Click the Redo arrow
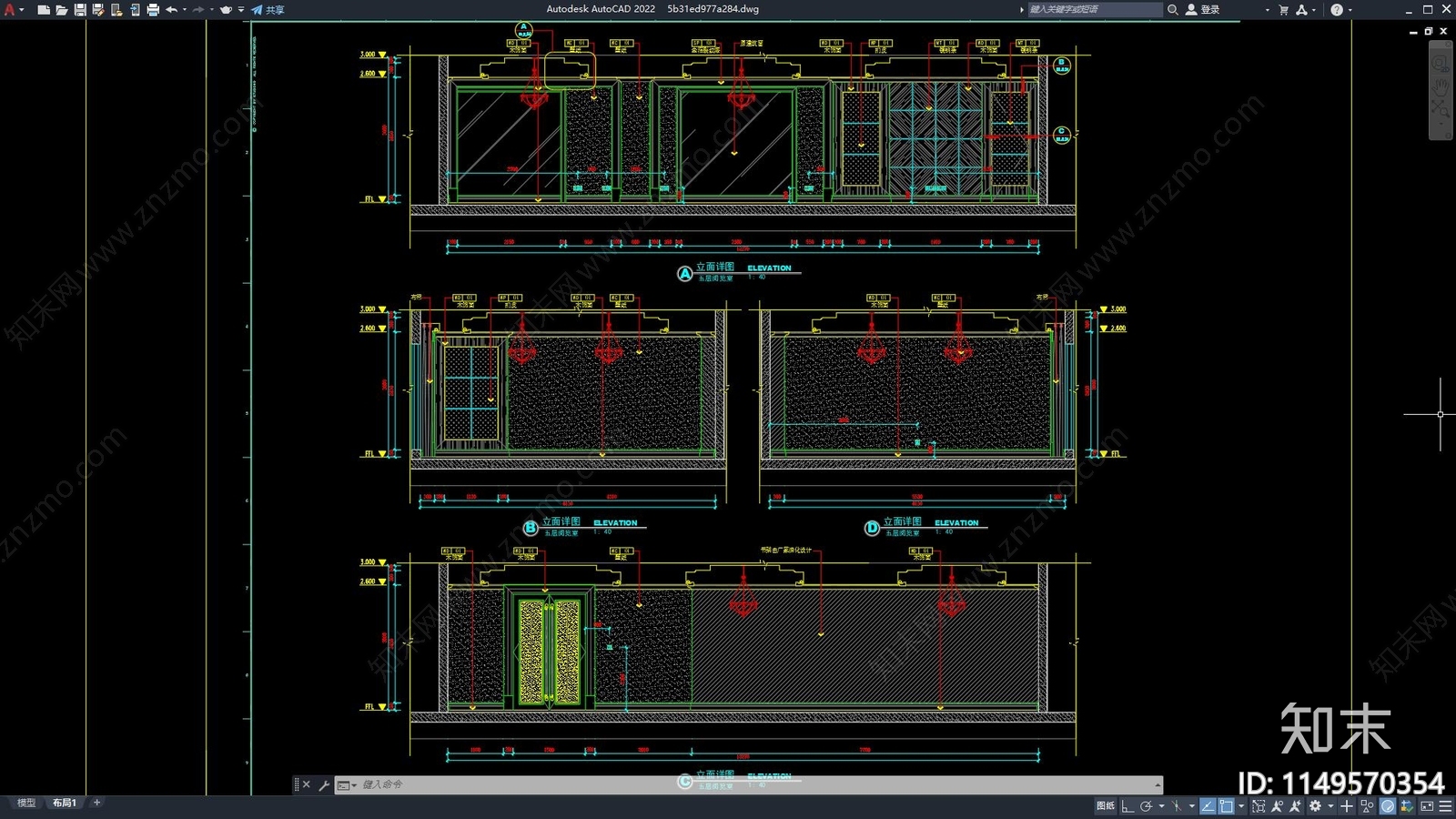 point(198,9)
